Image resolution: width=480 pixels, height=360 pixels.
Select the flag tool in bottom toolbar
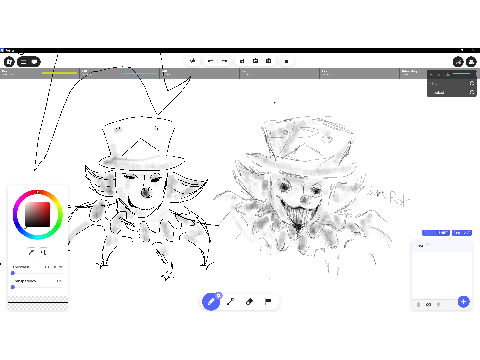click(268, 302)
